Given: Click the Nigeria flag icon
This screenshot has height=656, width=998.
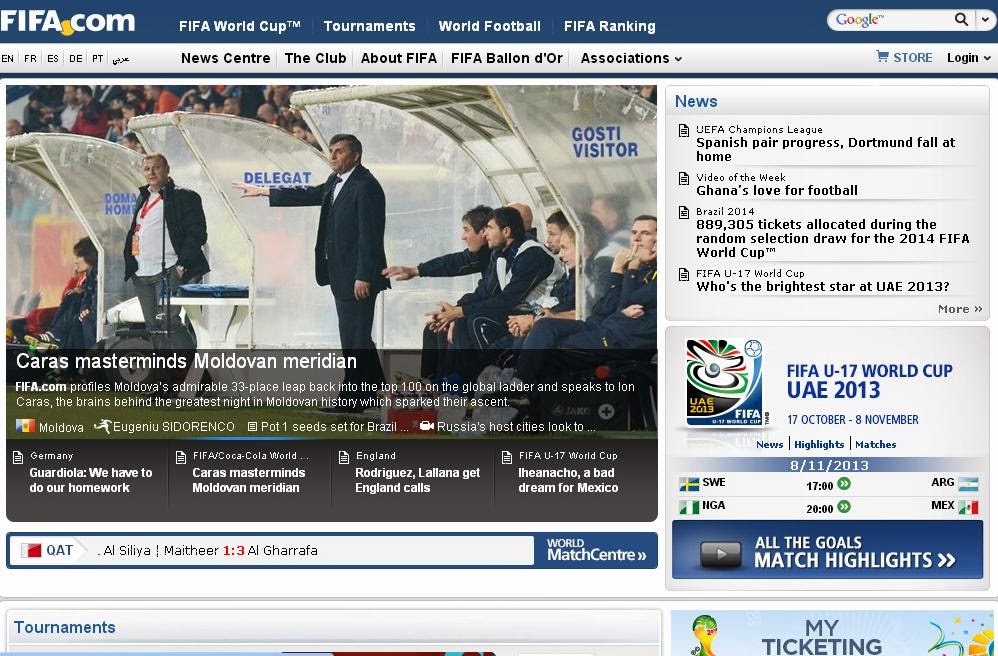Looking at the screenshot, I should point(689,507).
